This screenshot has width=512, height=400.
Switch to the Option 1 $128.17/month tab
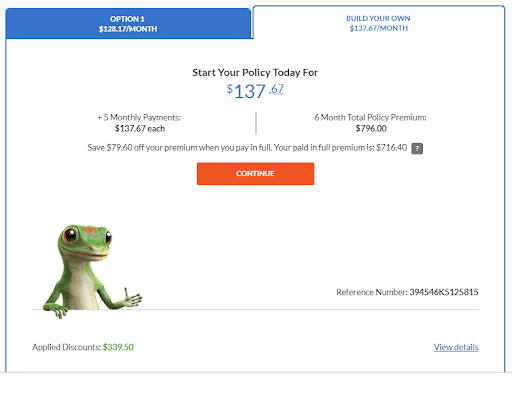click(x=128, y=24)
